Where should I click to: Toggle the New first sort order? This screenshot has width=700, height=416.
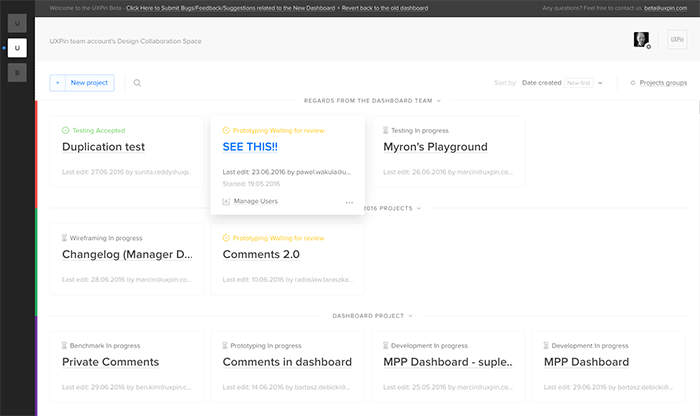[x=579, y=83]
